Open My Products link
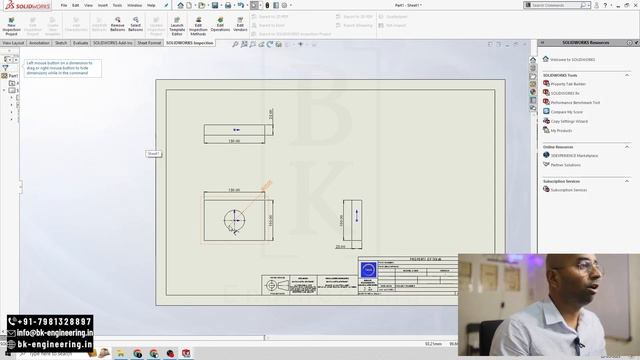Screen dimensions: 640x360 click(x=561, y=131)
